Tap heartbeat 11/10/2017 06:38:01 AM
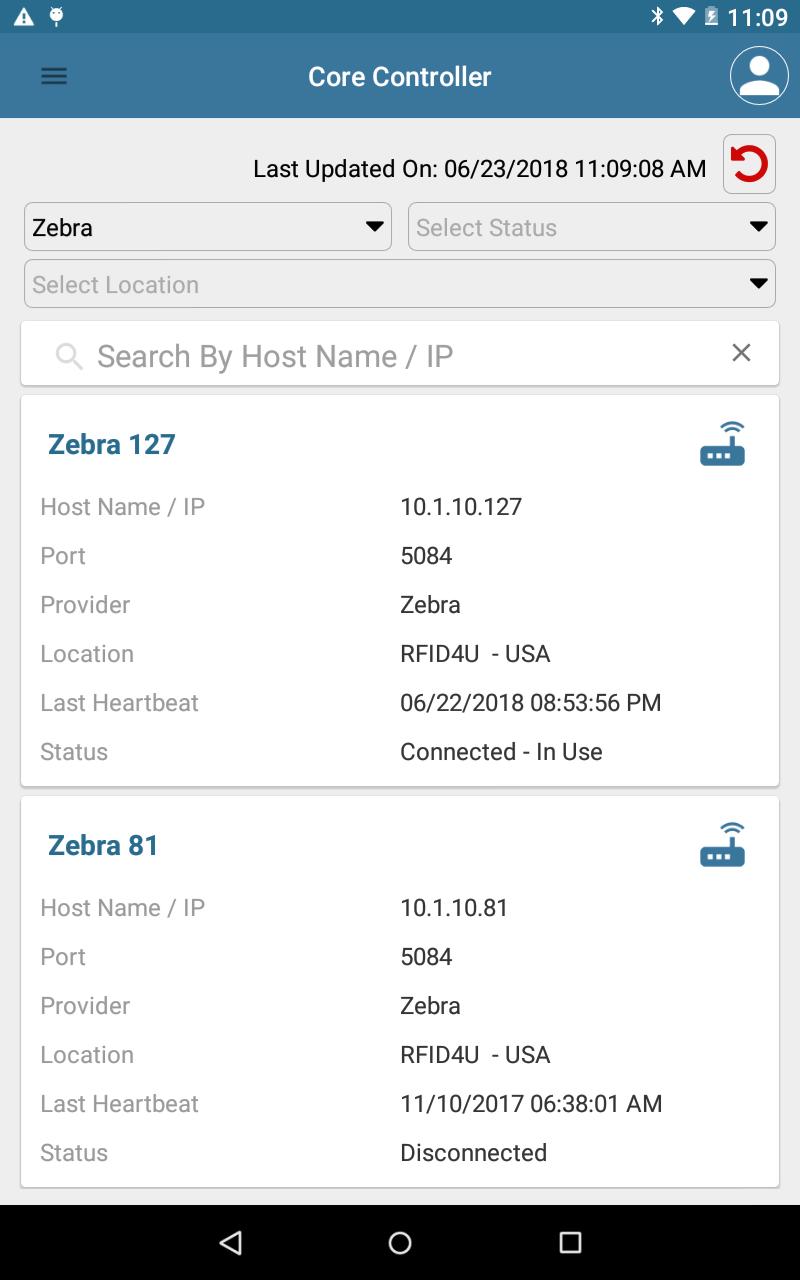This screenshot has width=800, height=1280. click(x=531, y=1104)
